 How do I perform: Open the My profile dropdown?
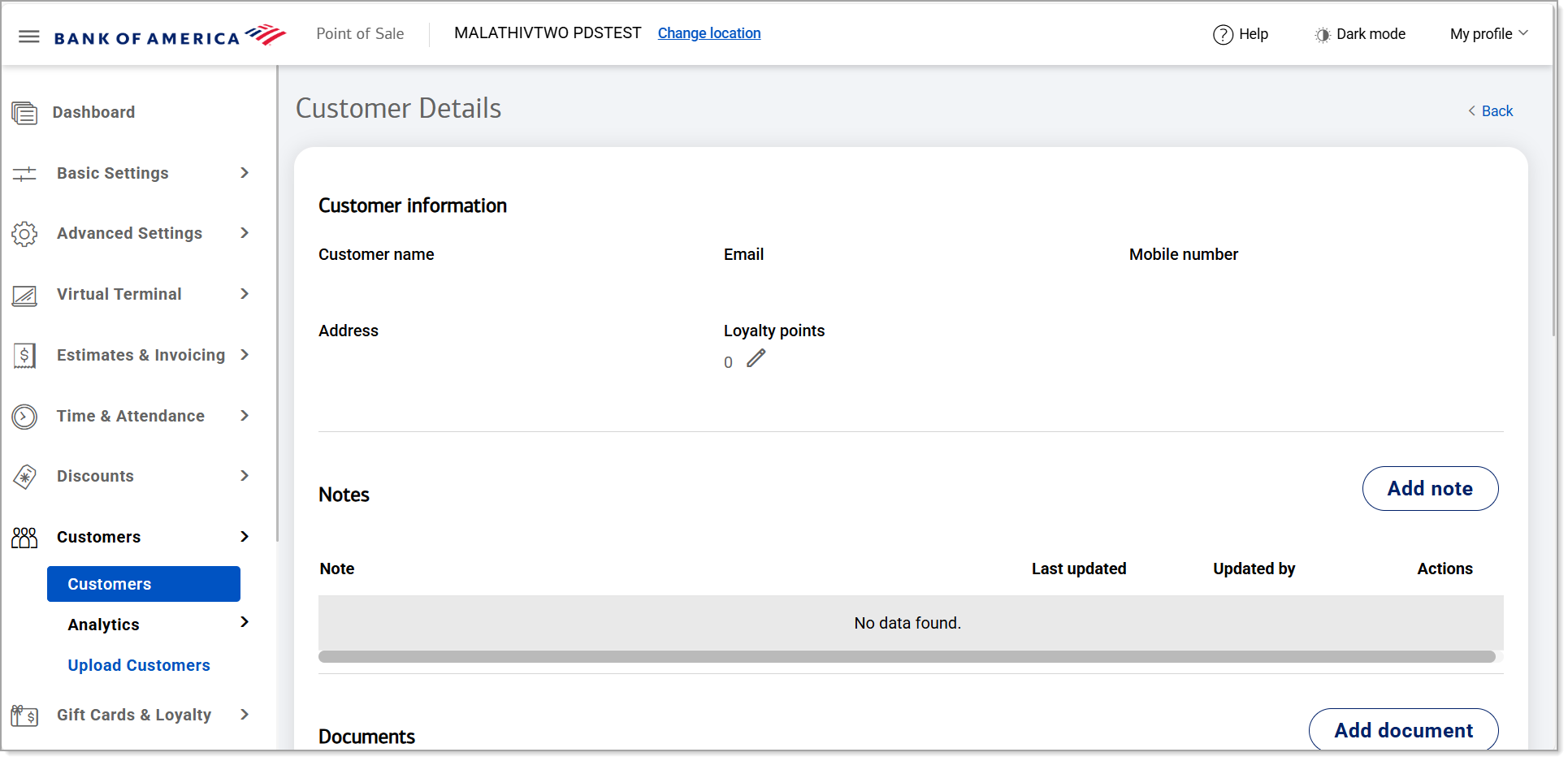pyautogui.click(x=1489, y=34)
